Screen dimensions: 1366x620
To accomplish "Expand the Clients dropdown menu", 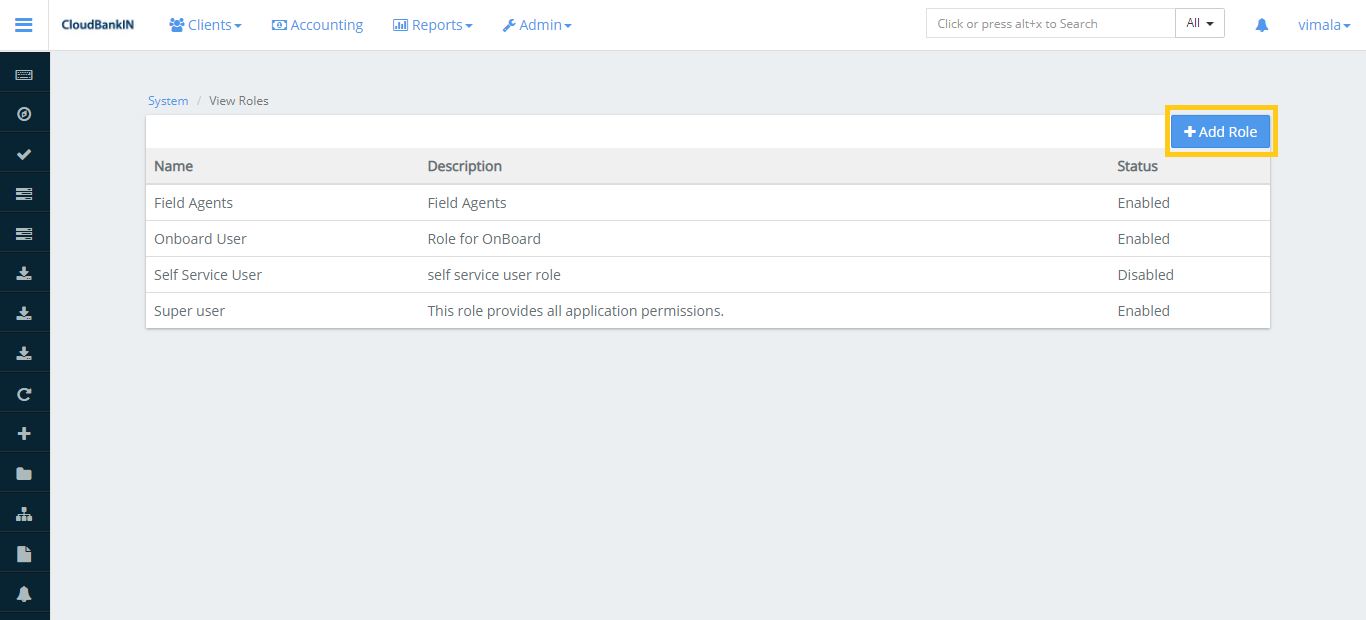I will tap(205, 25).
